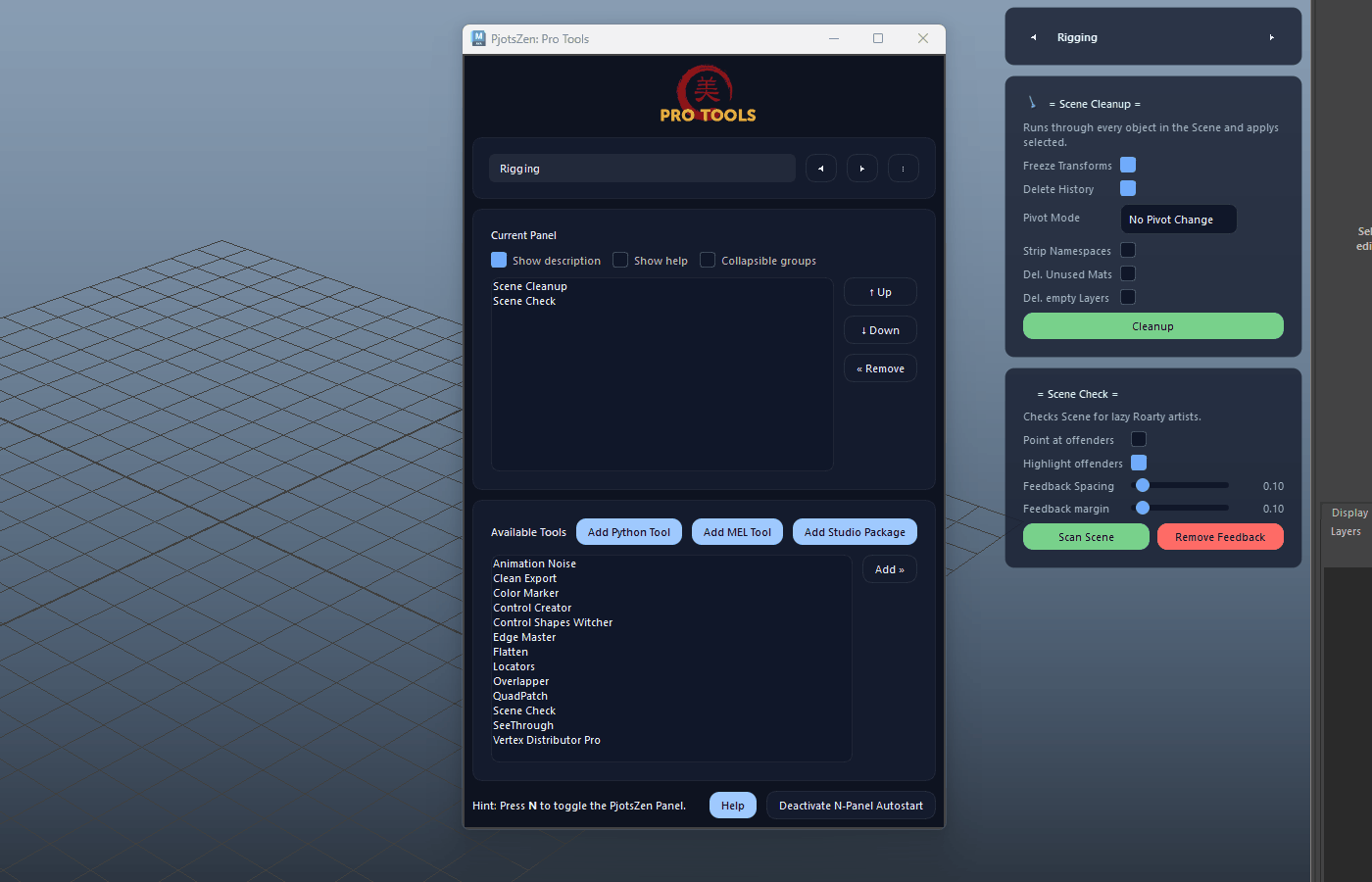Image resolution: width=1372 pixels, height=882 pixels.
Task: Click the = Scene Check = group header
Action: [1077, 394]
